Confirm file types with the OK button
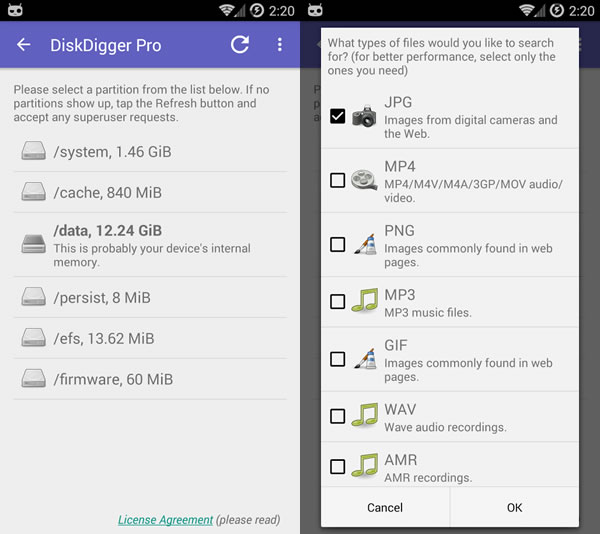This screenshot has height=534, width=600. coord(514,508)
